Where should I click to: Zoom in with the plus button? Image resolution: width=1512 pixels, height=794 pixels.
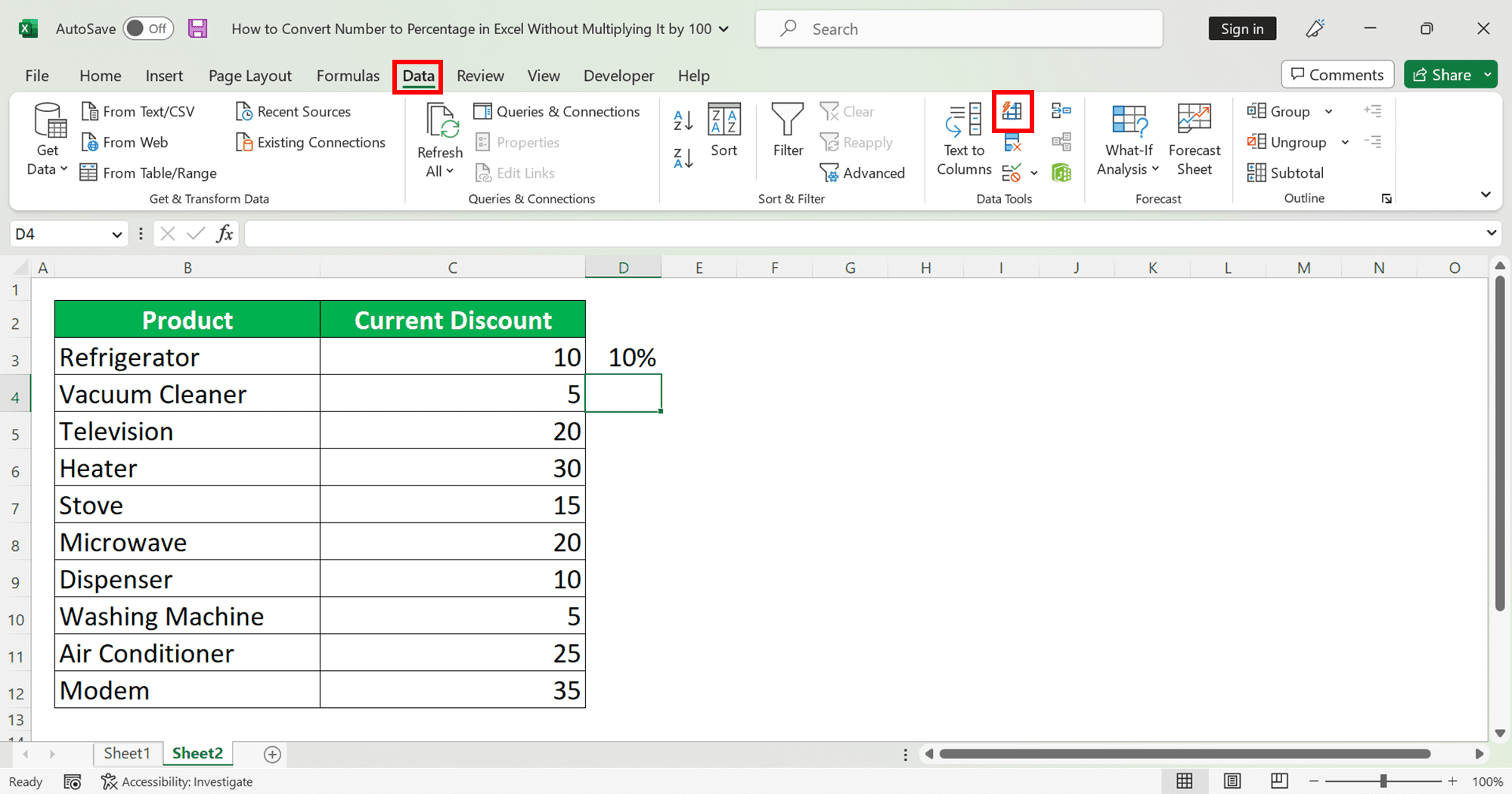point(1452,781)
